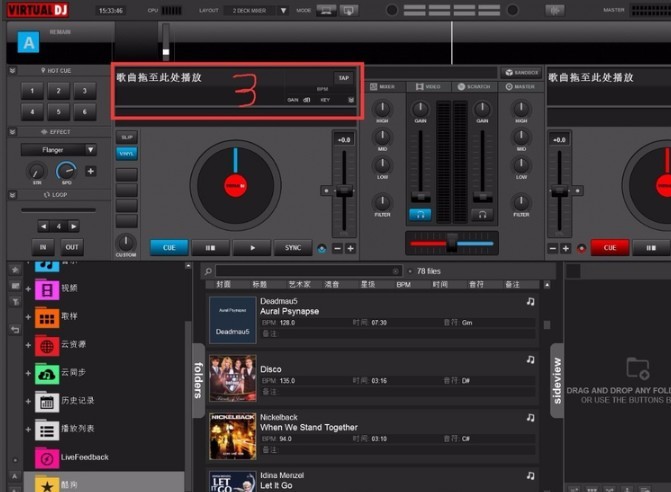Open the cloud sync folder icon
671x492 pixels.
(47, 374)
